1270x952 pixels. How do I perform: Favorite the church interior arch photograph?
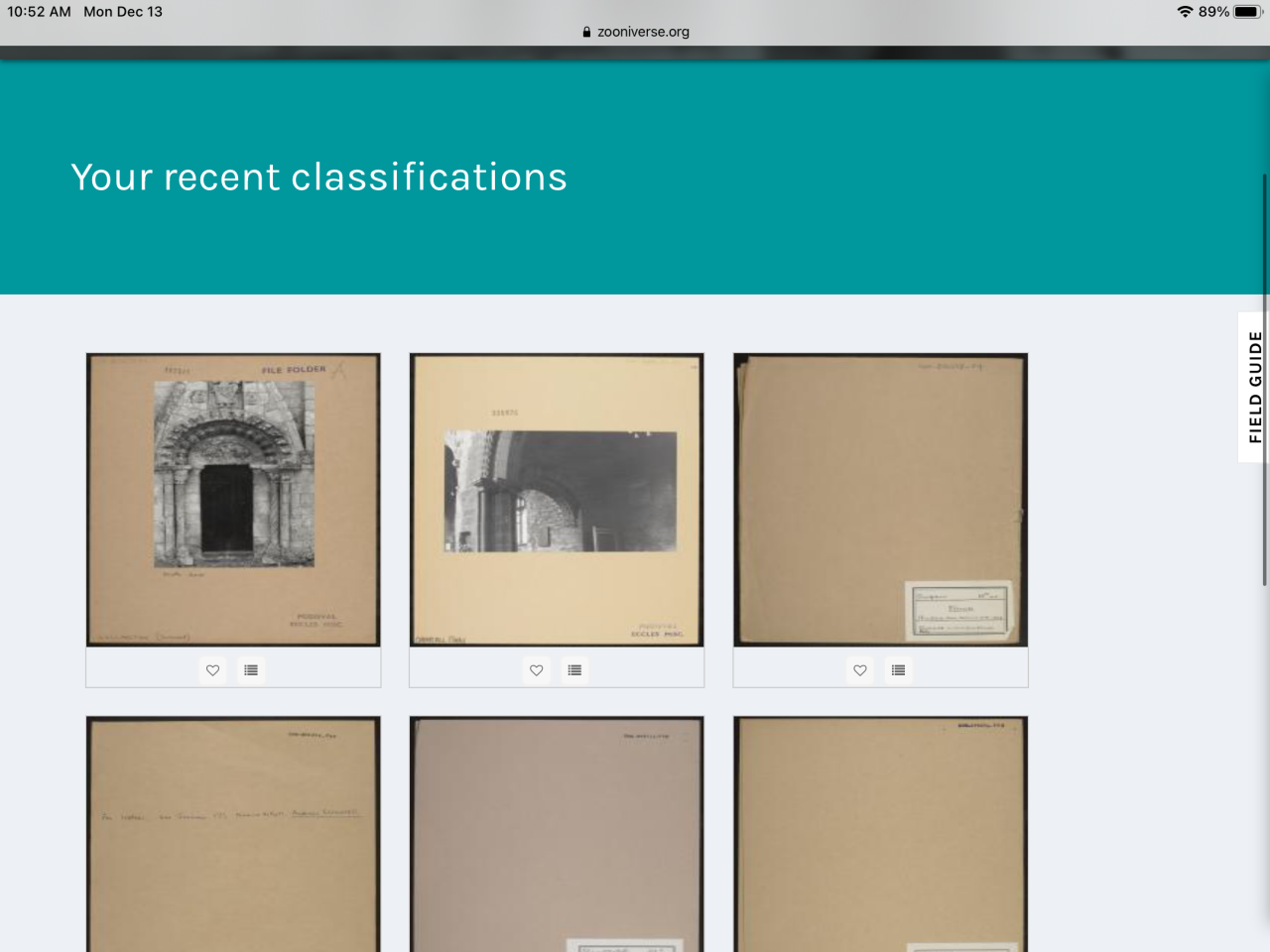click(537, 670)
